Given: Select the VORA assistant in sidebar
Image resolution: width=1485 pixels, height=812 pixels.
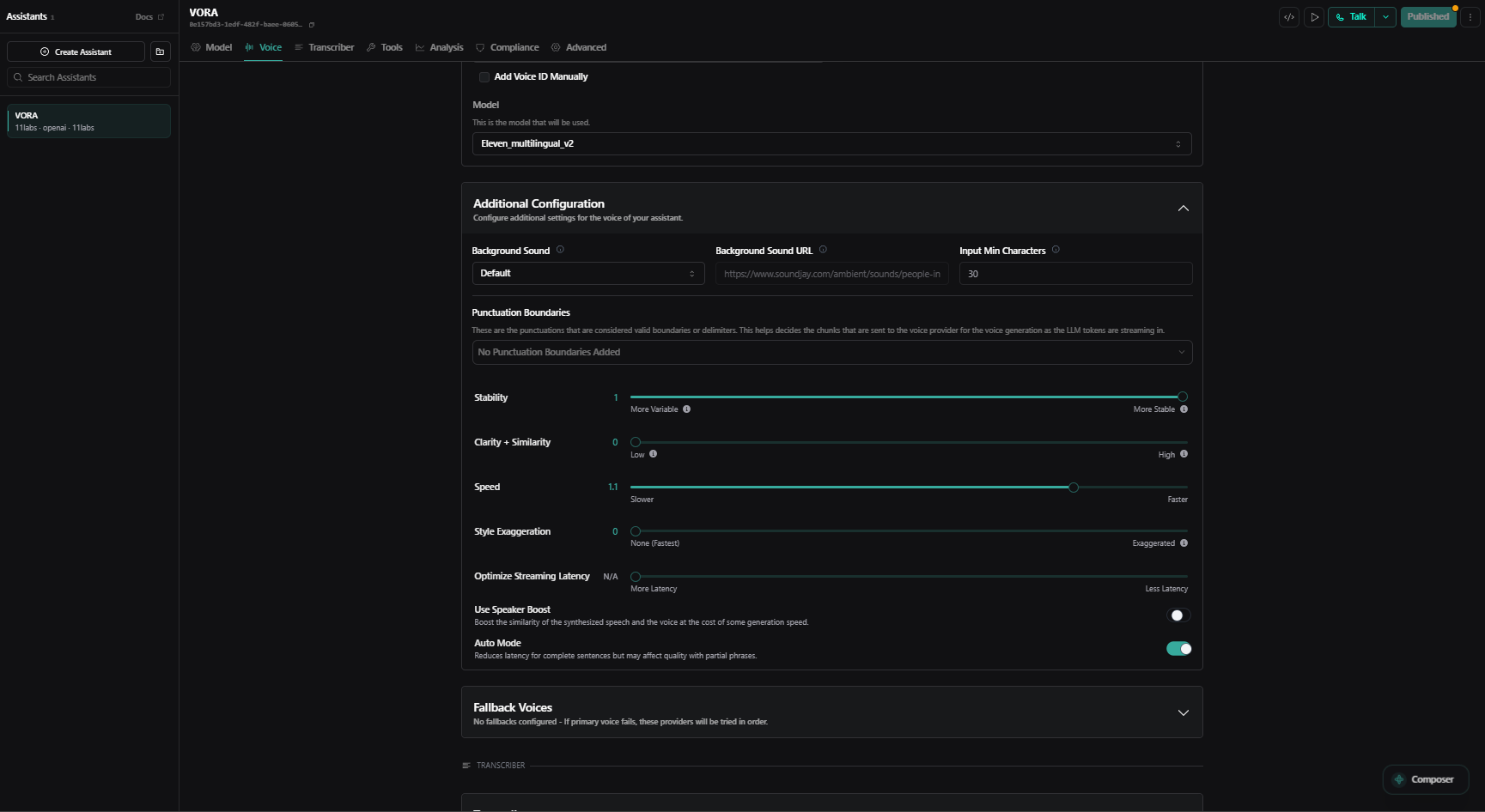Looking at the screenshot, I should (x=88, y=121).
